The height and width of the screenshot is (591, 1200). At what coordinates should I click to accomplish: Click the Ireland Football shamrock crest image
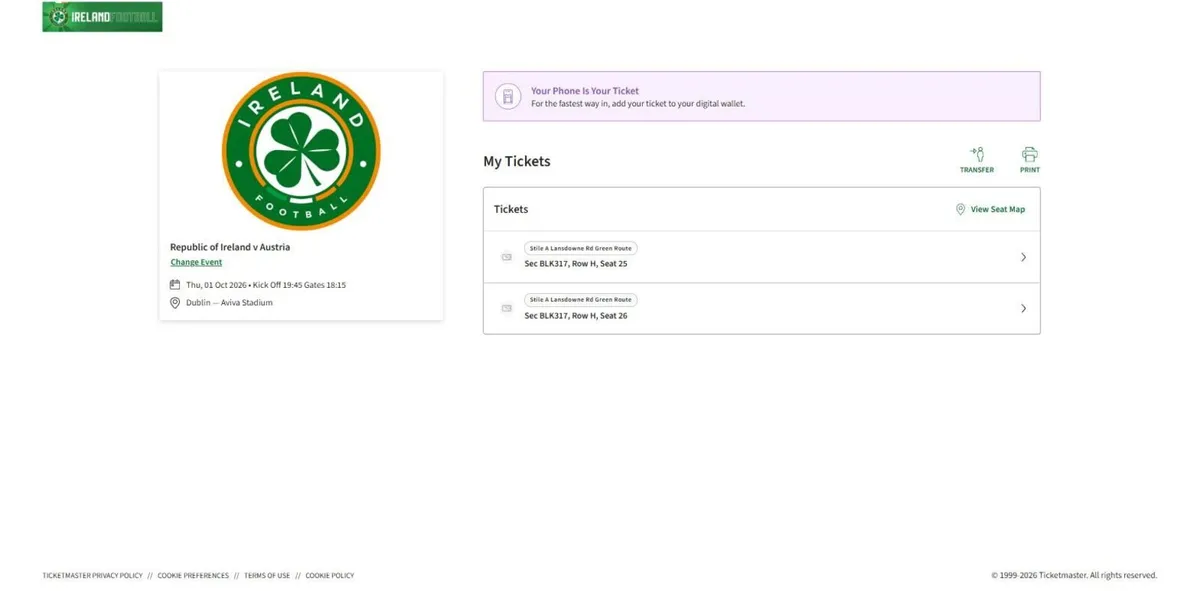(301, 152)
